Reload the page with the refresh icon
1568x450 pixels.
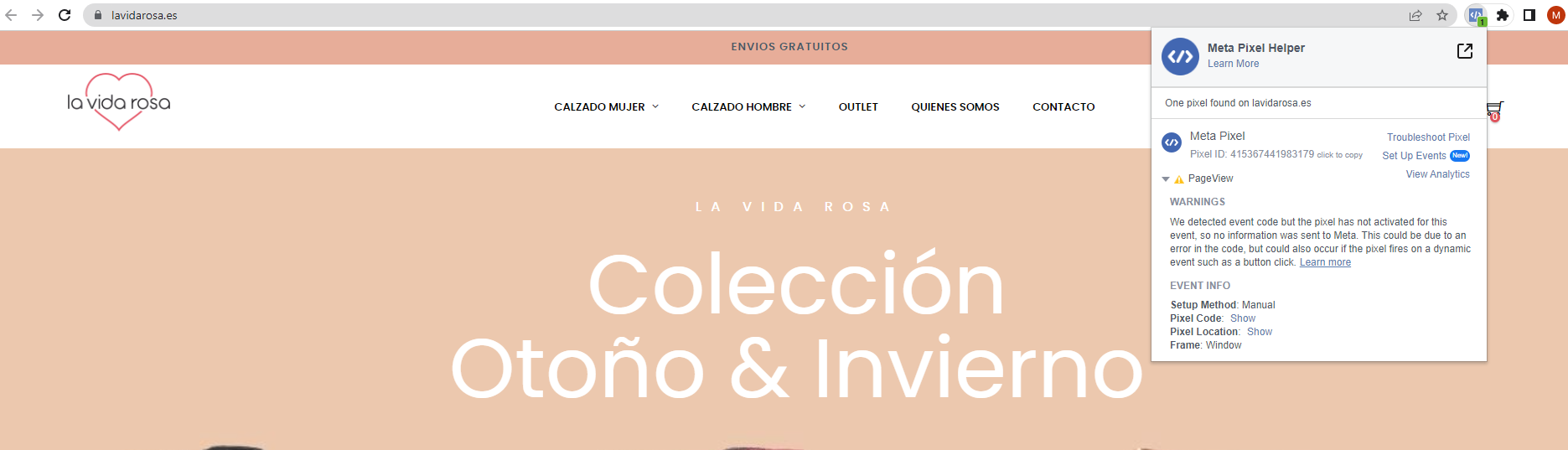click(x=65, y=15)
